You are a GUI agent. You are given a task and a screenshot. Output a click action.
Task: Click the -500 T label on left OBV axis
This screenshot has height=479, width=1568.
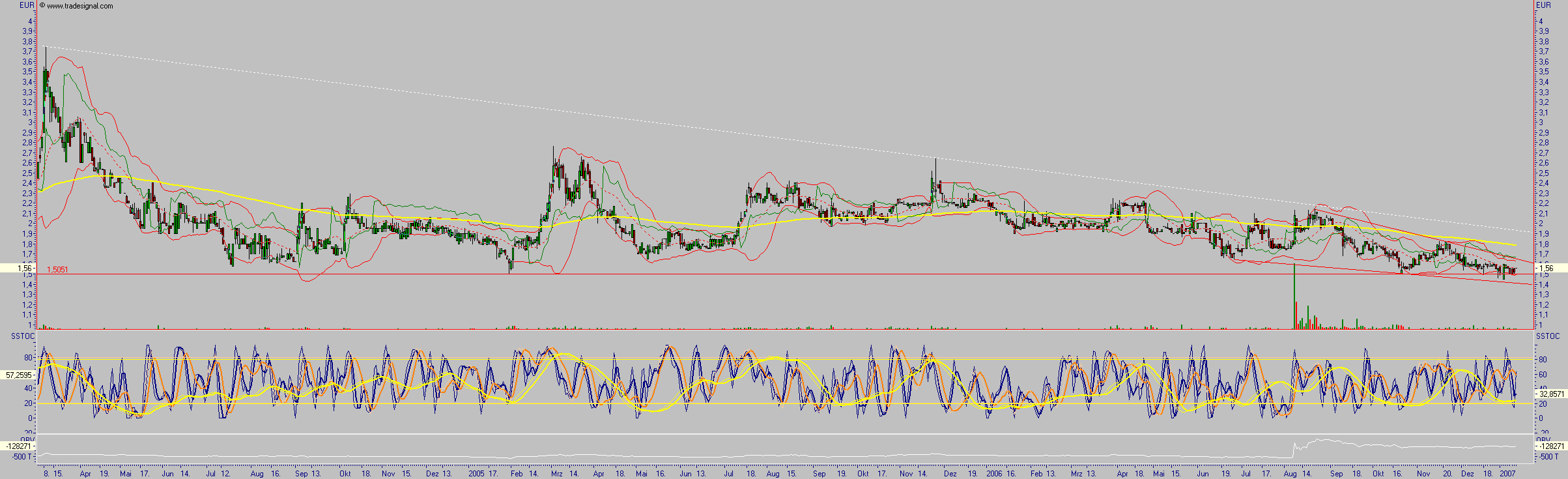tap(21, 456)
